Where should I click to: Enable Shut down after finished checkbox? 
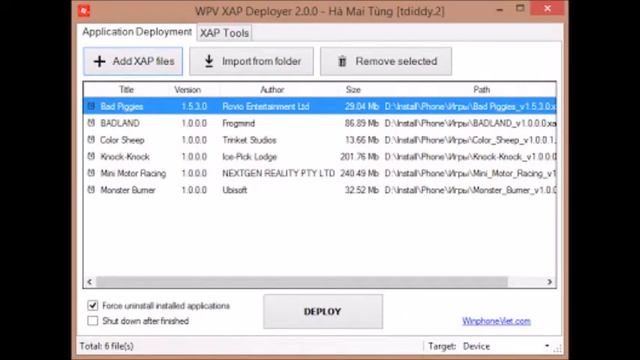pos(93,321)
